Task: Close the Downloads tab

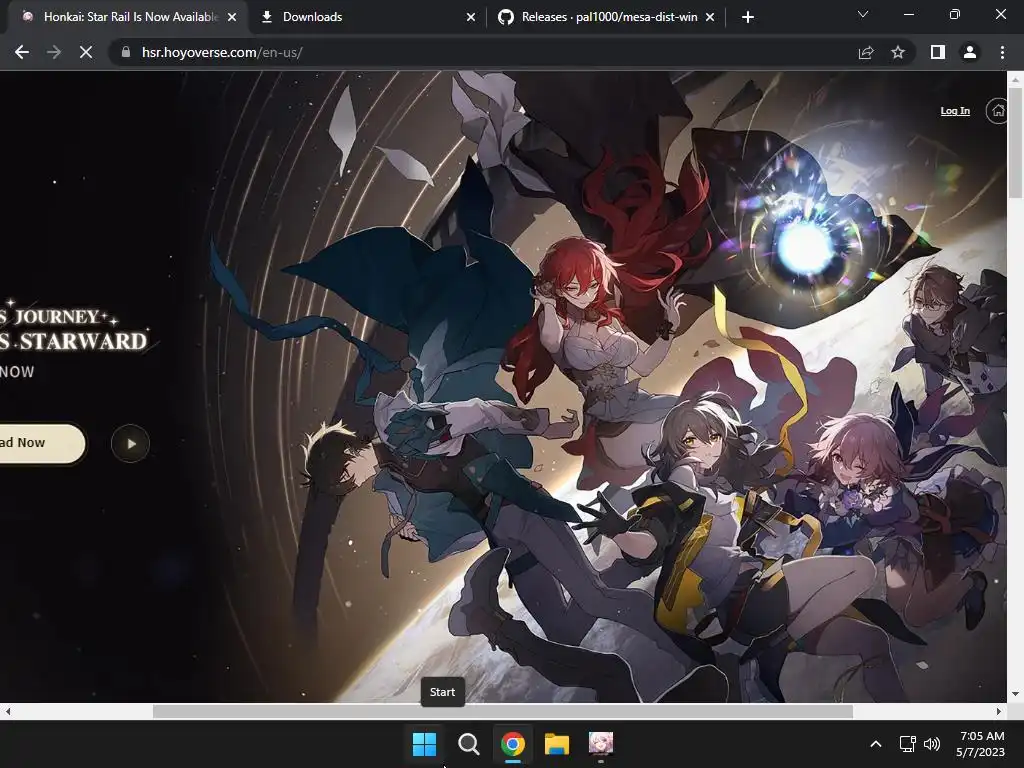Action: tap(471, 17)
